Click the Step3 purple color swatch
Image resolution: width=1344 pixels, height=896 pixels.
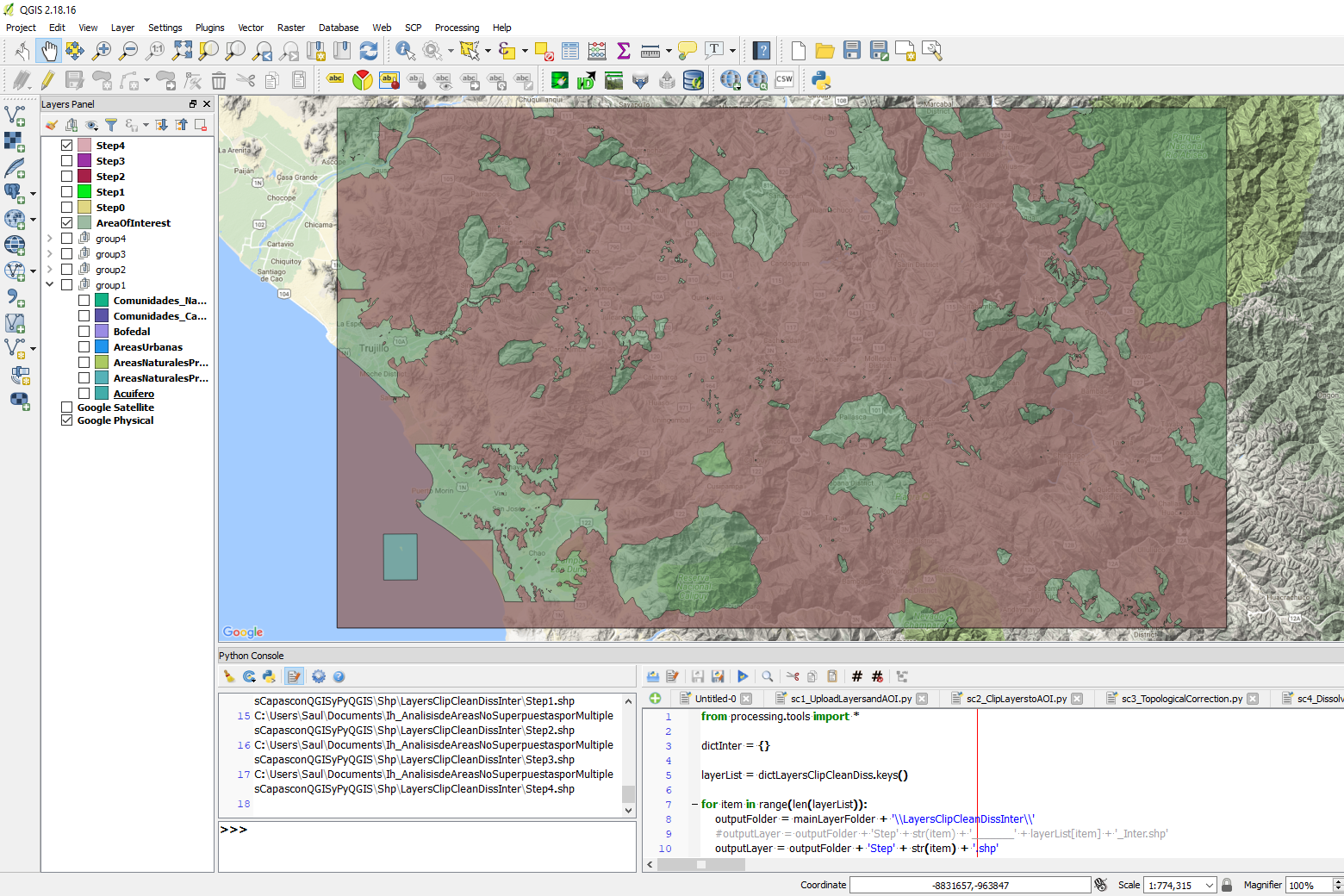84,161
